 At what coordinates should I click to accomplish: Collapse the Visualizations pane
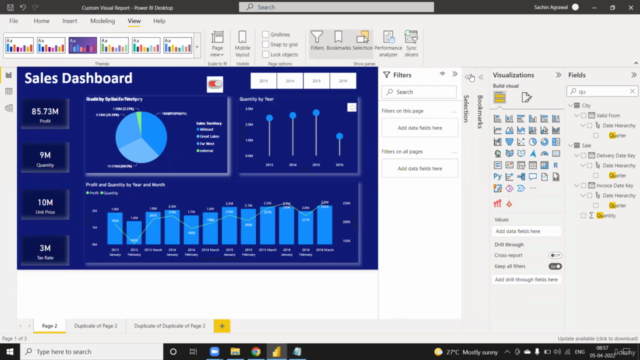(x=558, y=75)
